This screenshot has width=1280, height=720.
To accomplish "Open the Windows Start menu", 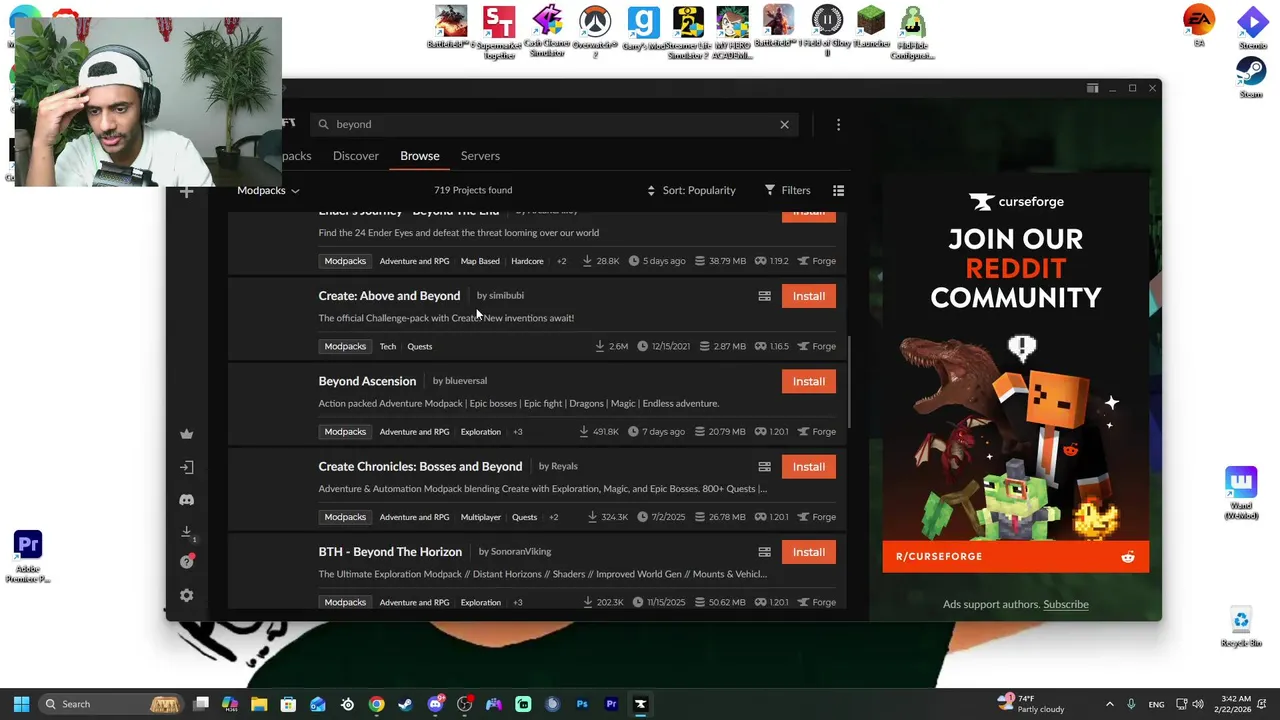I will pyautogui.click(x=21, y=704).
